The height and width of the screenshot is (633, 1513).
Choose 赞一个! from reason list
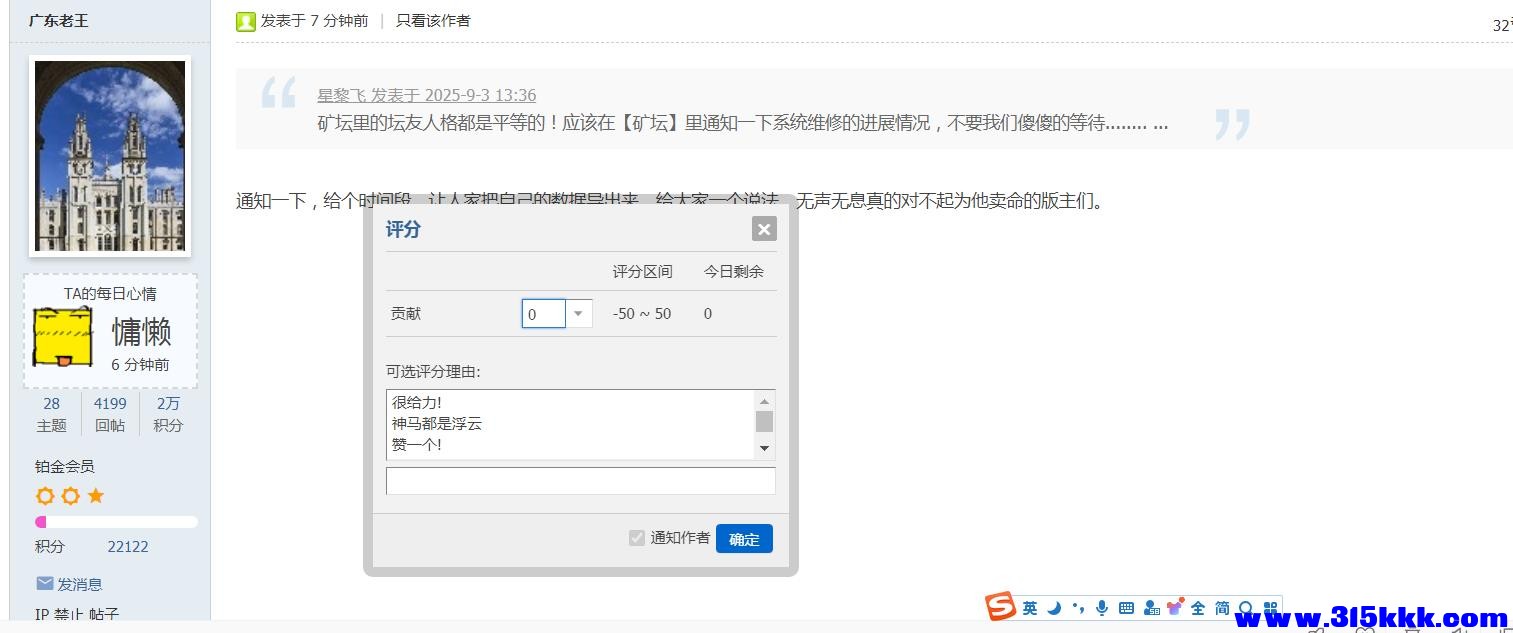[417, 445]
